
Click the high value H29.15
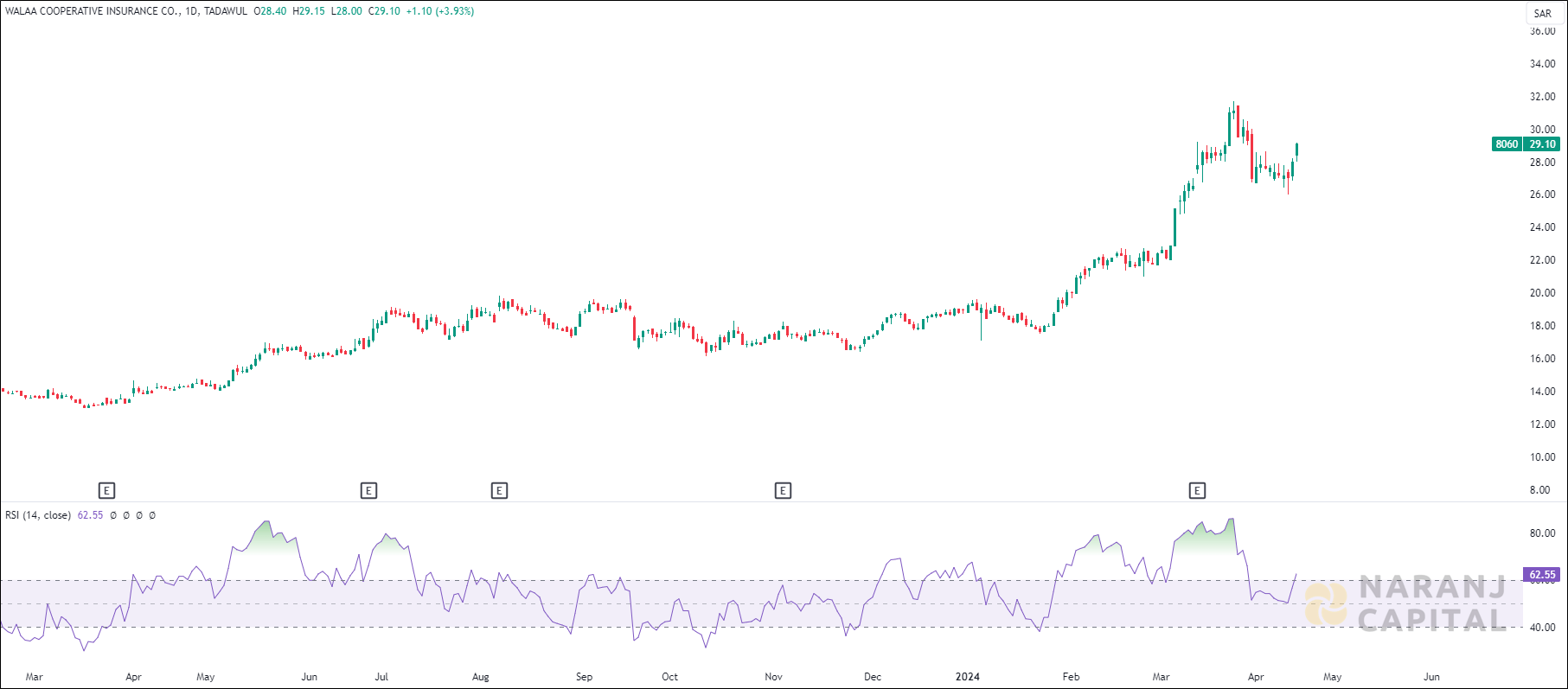point(309,11)
